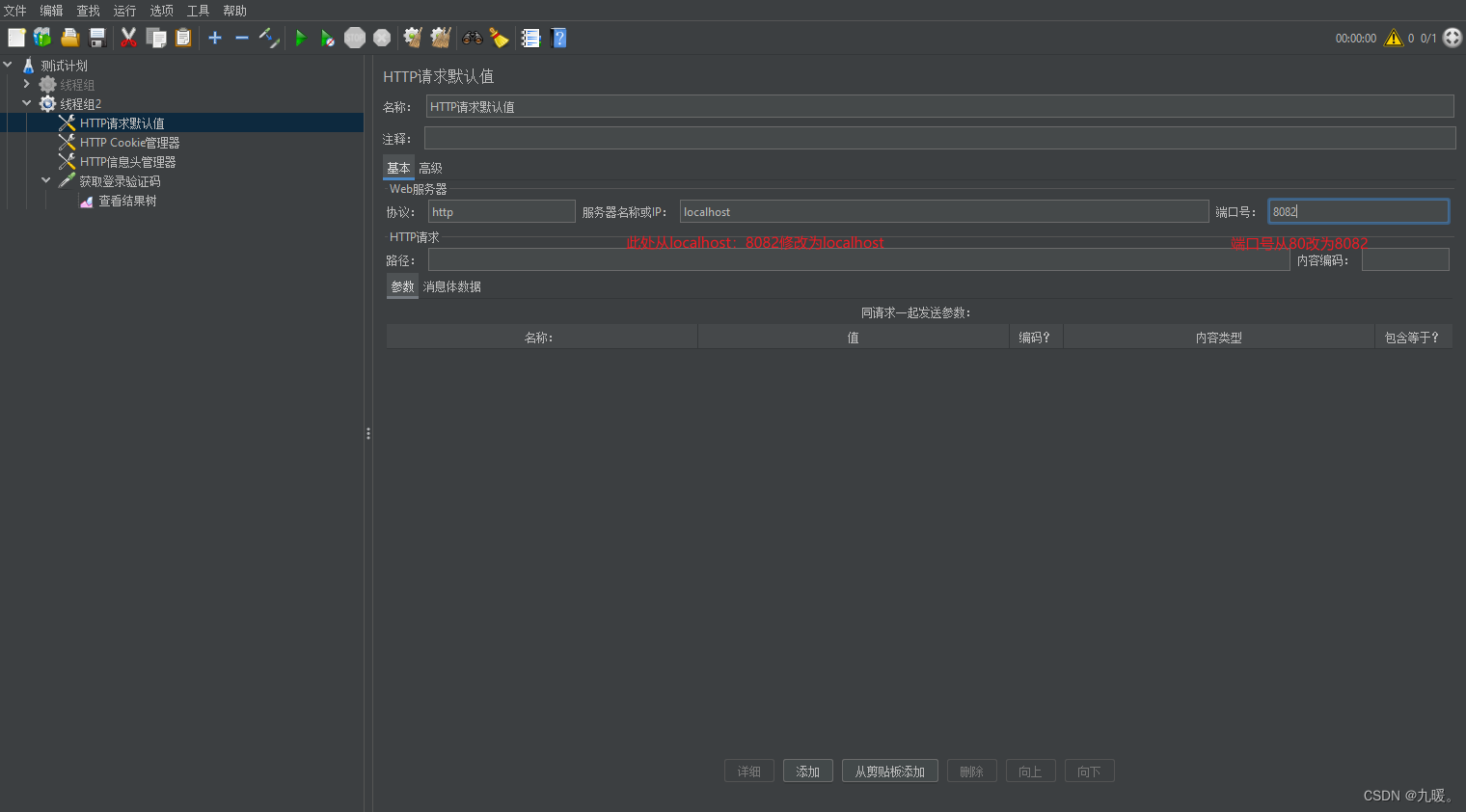The height and width of the screenshot is (812, 1466).
Task: Click the 添加 button
Action: pyautogui.click(x=807, y=771)
